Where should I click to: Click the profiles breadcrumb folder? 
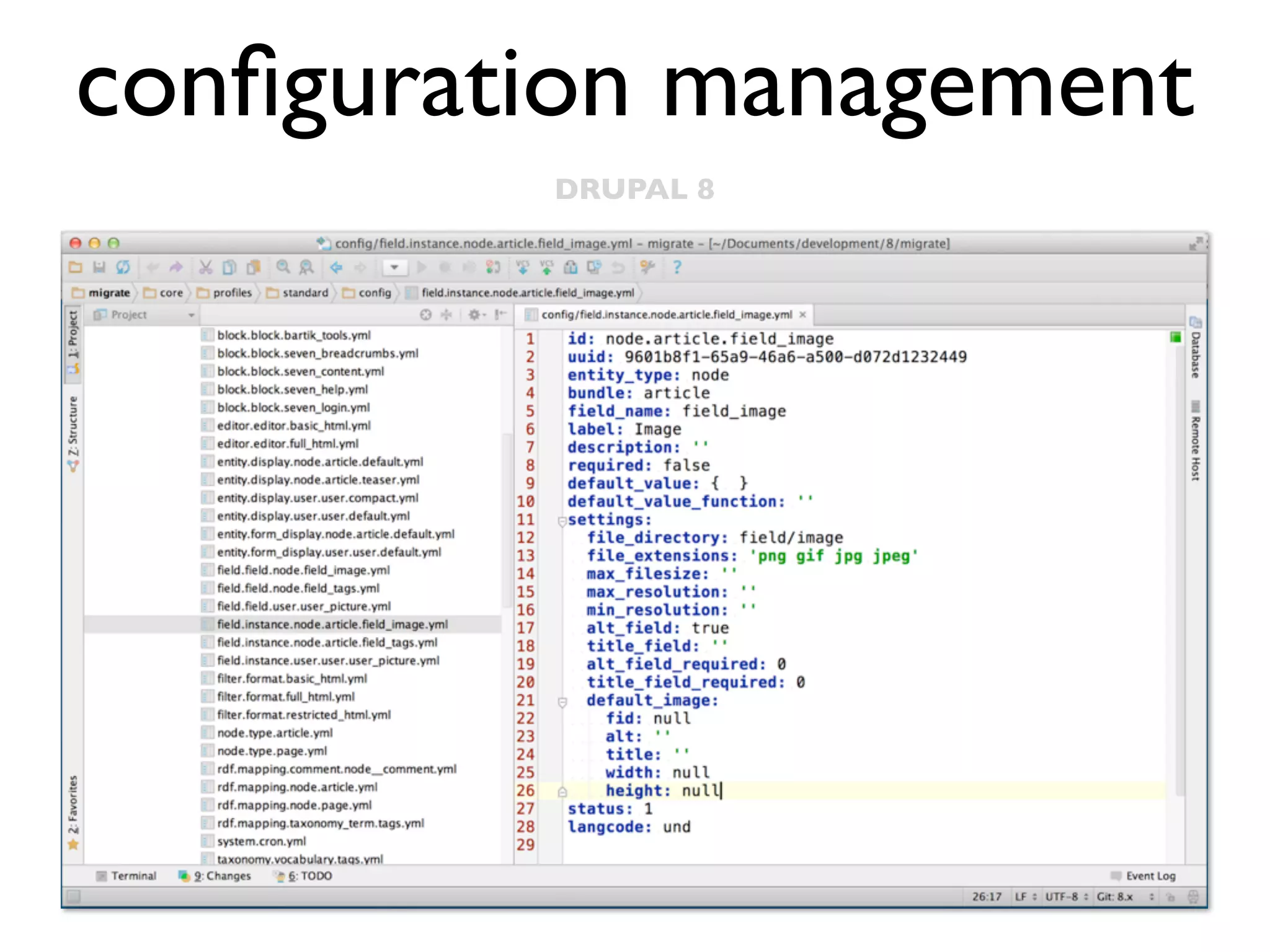tap(224, 293)
